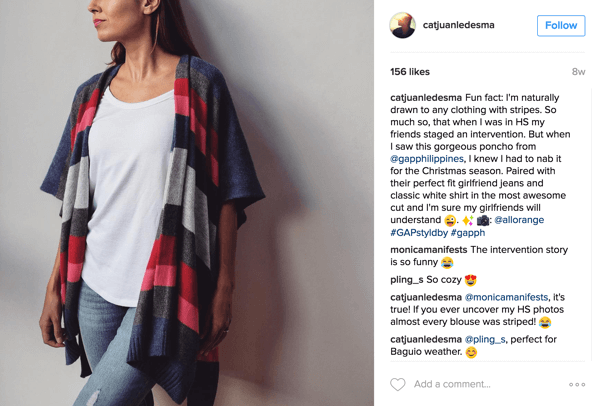Click the @pling_s mention in reply
The image size is (592, 406).
[x=485, y=340]
